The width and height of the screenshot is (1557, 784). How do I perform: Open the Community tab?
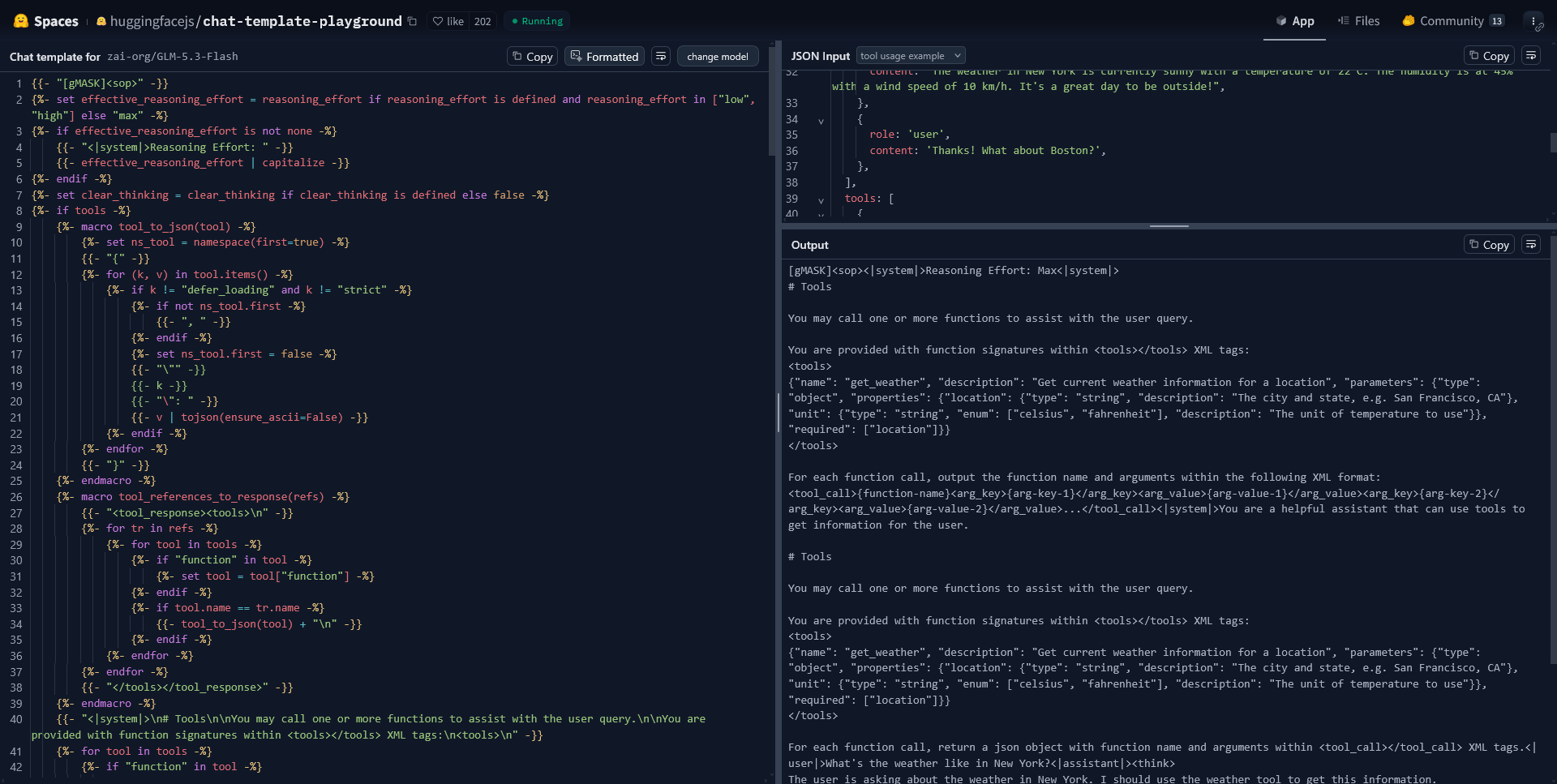[1453, 21]
